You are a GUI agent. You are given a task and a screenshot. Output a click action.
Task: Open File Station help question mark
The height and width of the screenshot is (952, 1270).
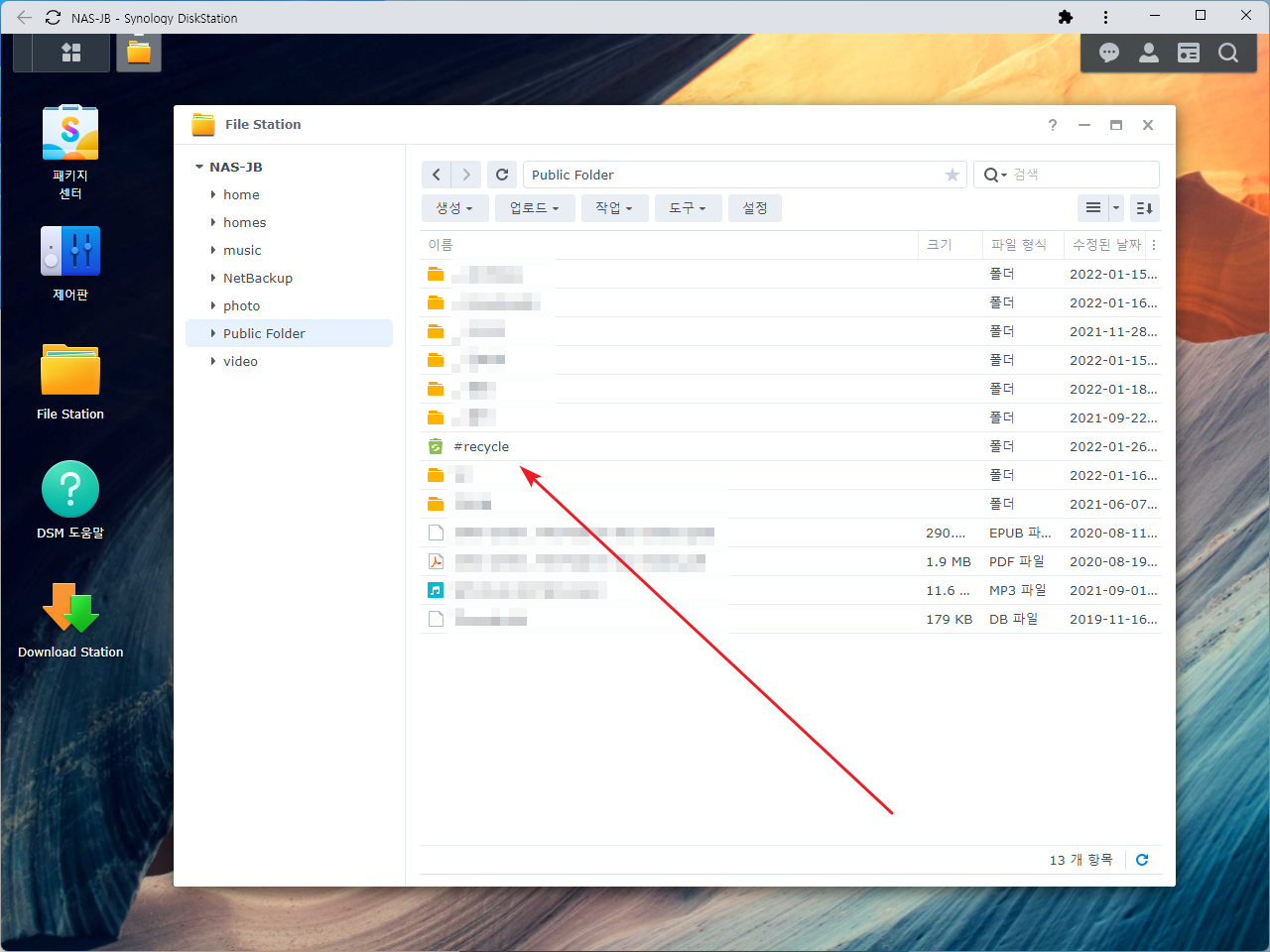click(1053, 125)
